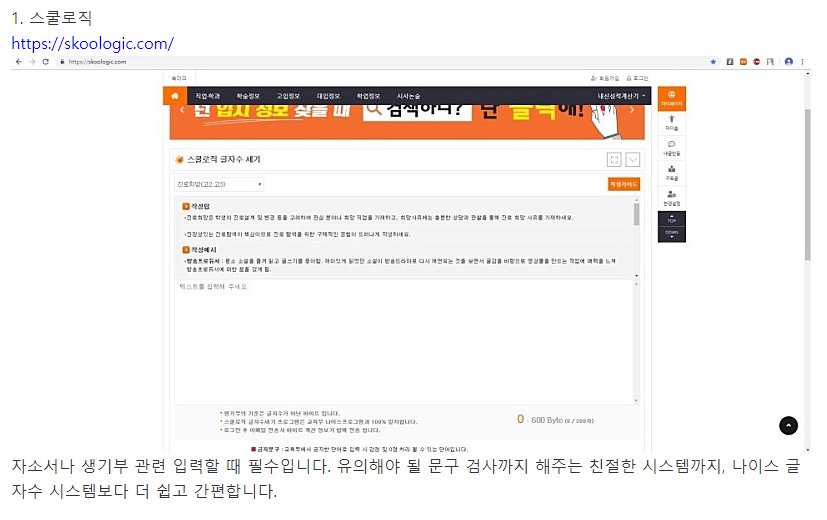Click the 환경설정 sidebar icon
This screenshot has height=520, width=827.
pos(671,198)
